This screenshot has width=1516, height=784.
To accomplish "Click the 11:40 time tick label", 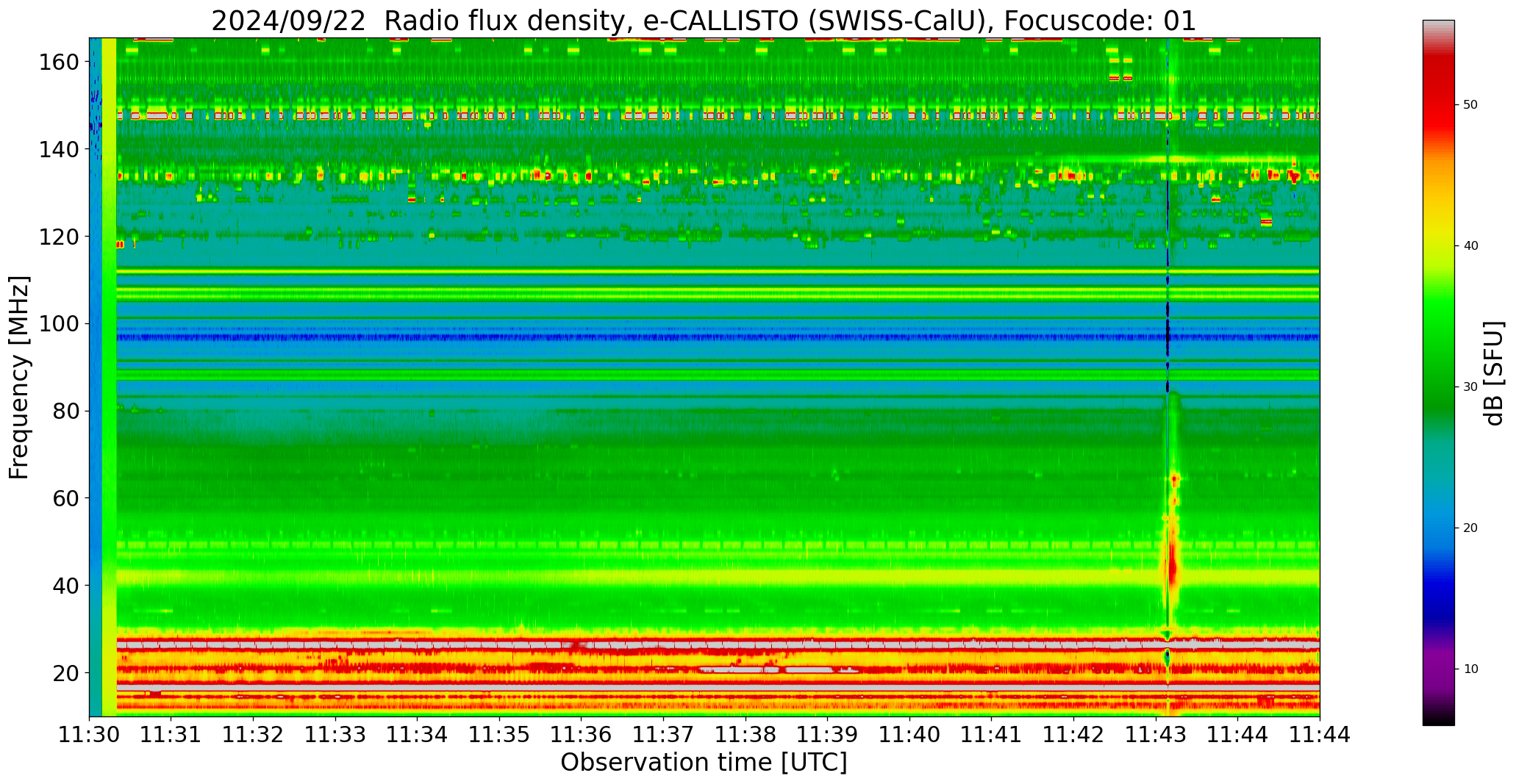I will pyautogui.click(x=909, y=734).
